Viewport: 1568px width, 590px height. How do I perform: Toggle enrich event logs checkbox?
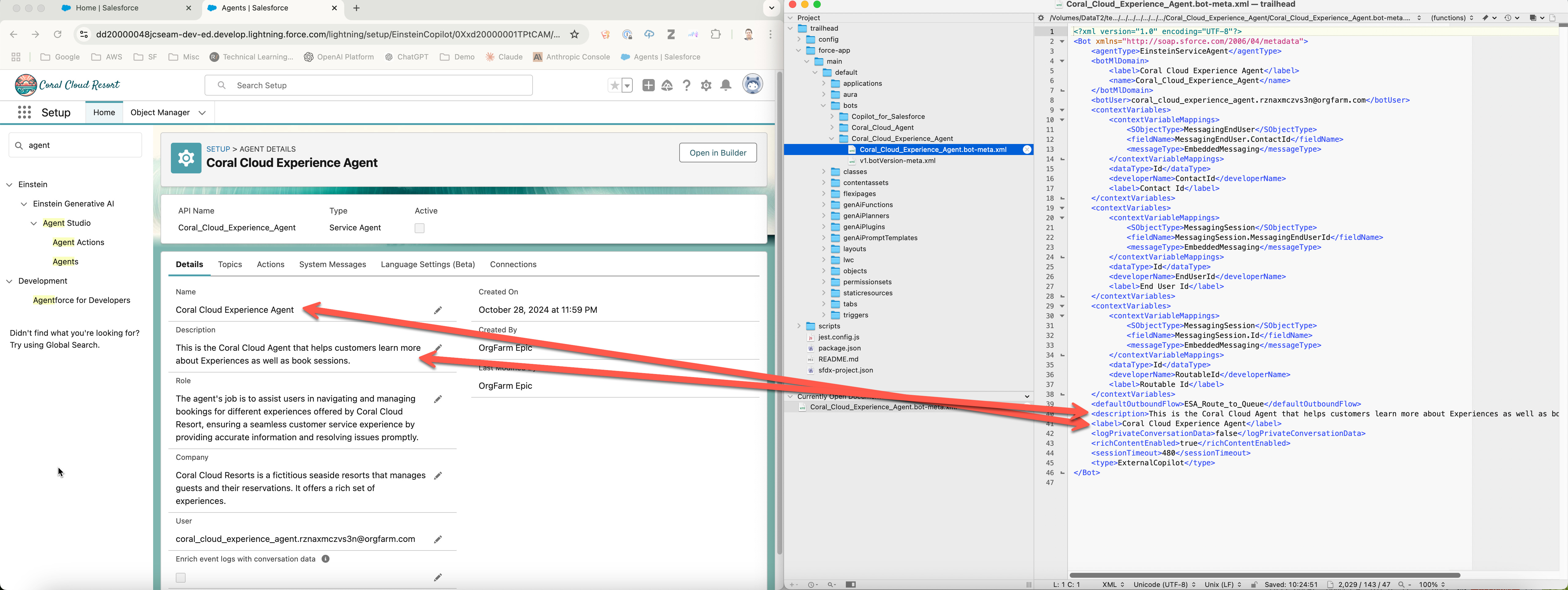[181, 577]
